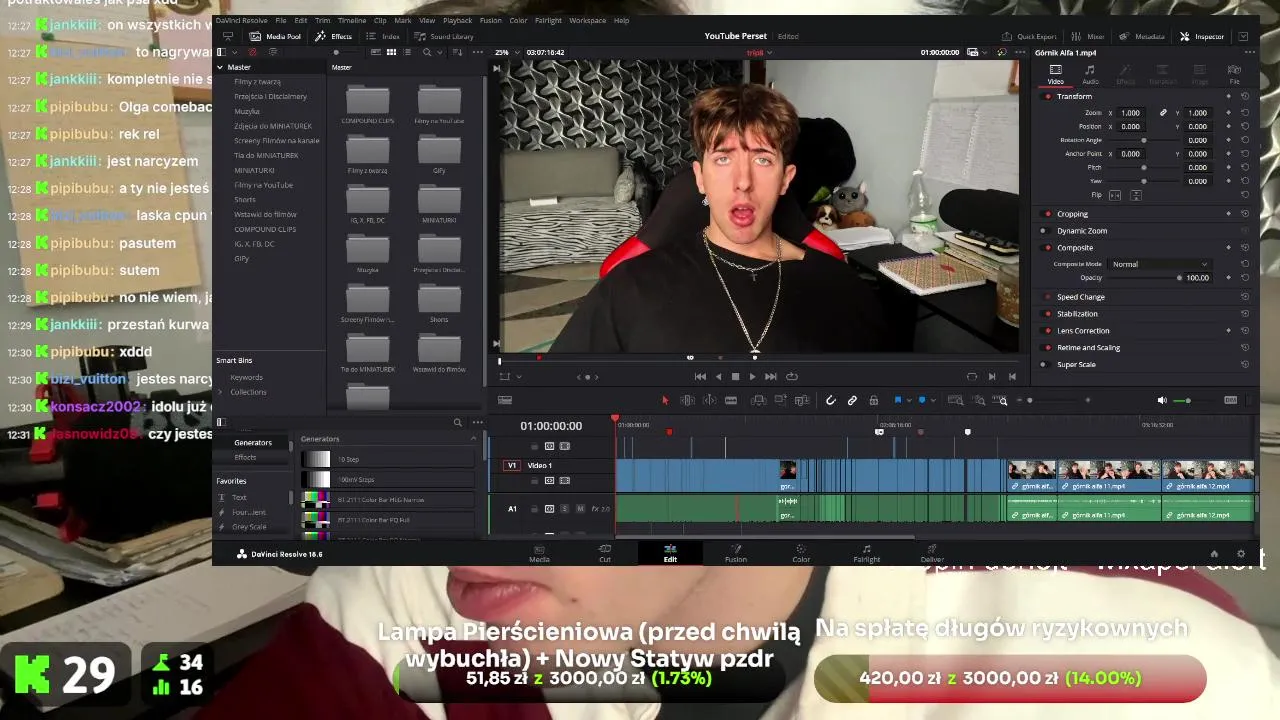Open the Project Manager home icon
1280x720 pixels.
[1214, 554]
